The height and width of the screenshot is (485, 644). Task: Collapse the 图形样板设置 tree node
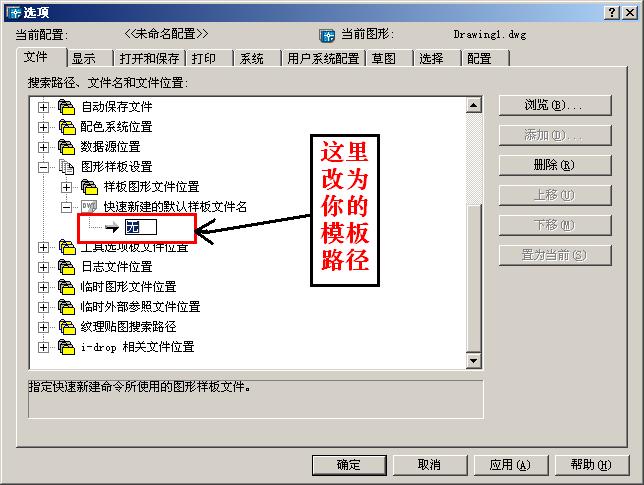(43, 167)
